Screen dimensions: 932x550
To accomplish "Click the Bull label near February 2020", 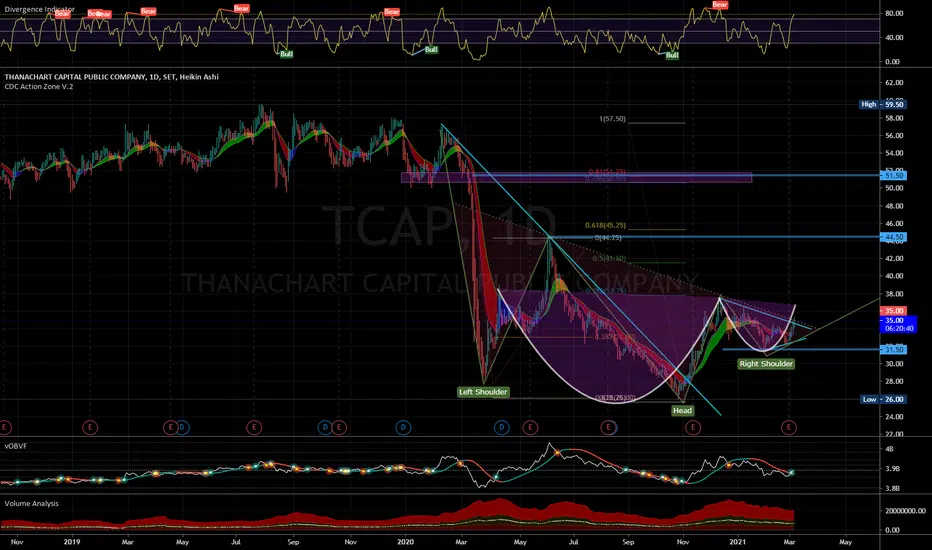I will tap(431, 49).
